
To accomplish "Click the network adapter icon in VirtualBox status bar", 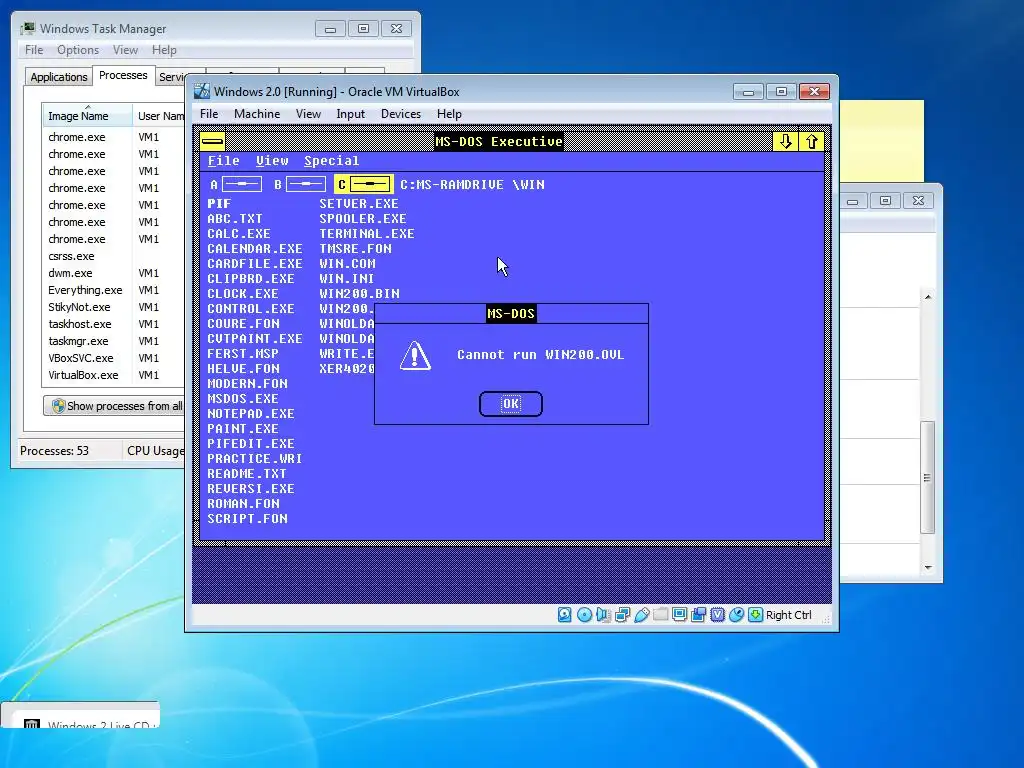I will (622, 615).
